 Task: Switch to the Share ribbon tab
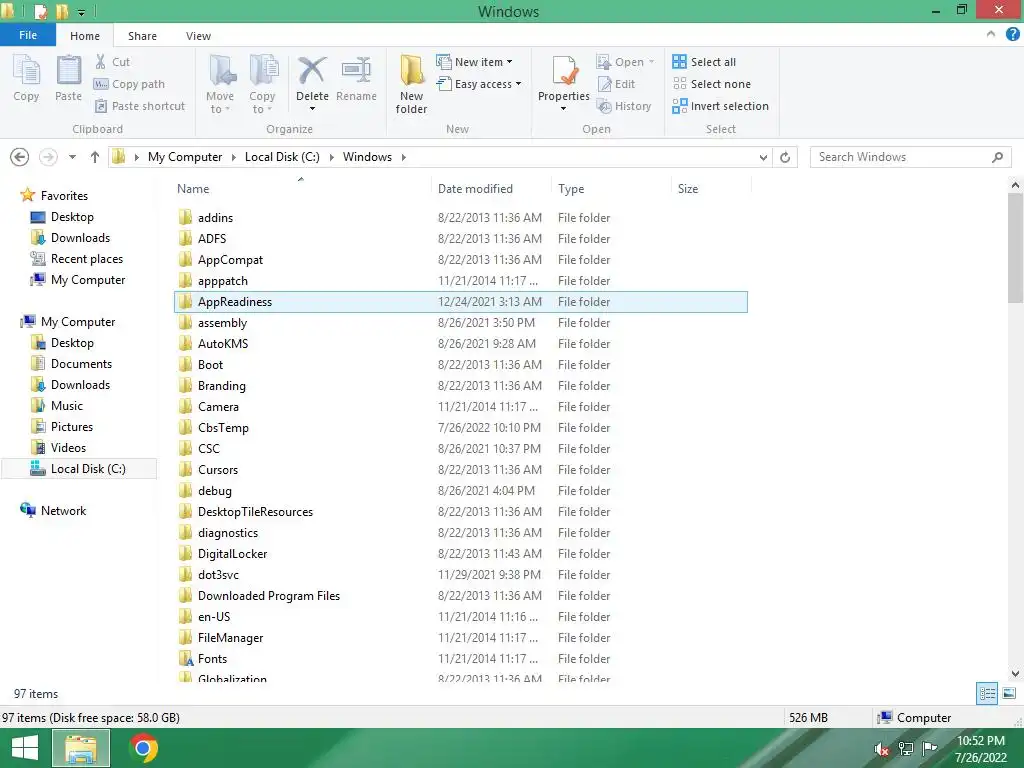(x=142, y=36)
